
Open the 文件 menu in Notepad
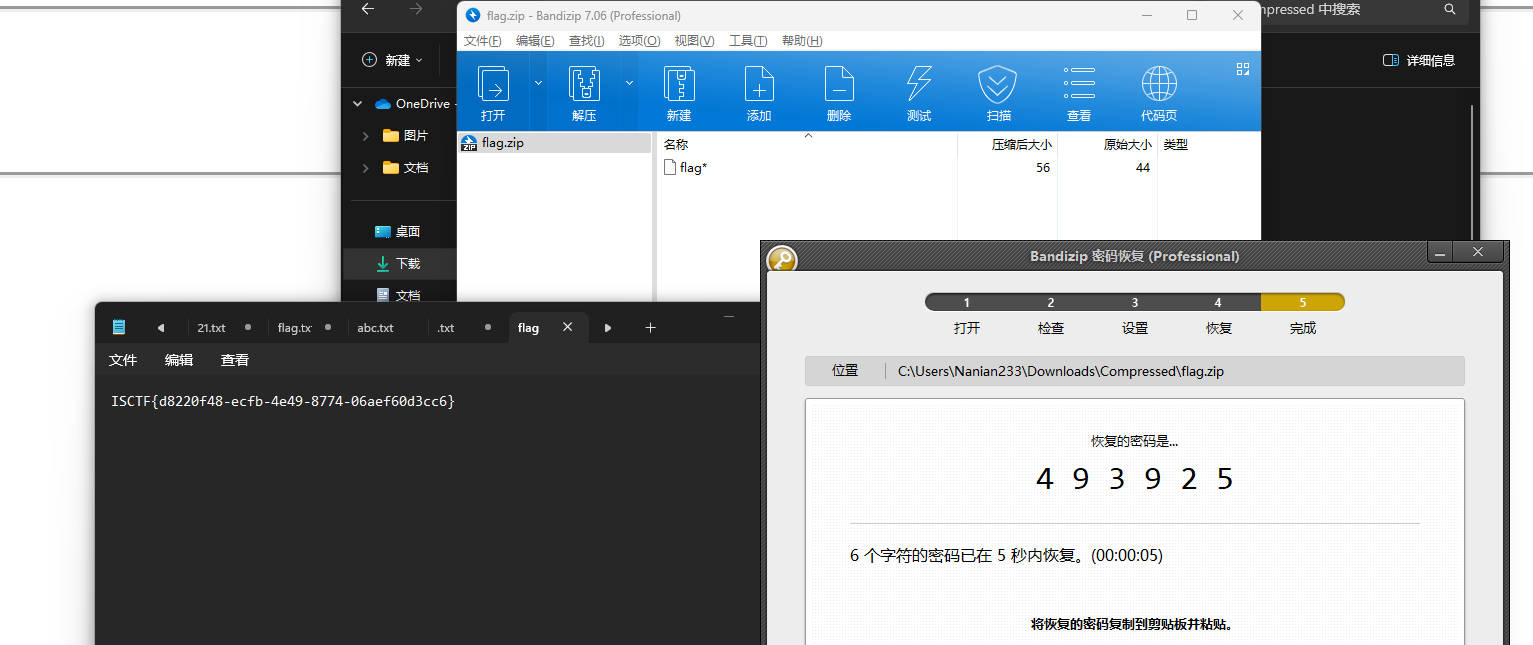pos(123,360)
